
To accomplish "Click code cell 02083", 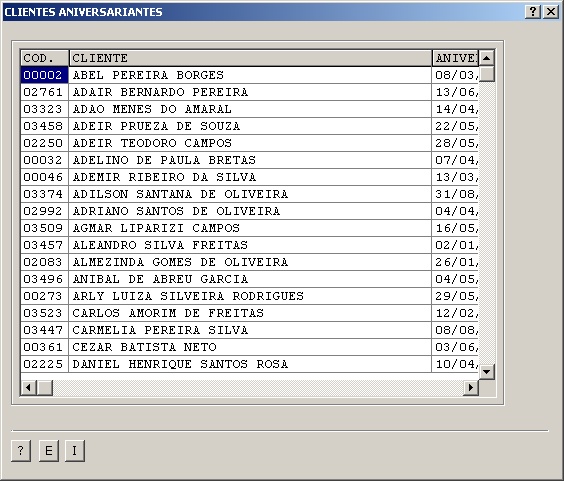I will coord(45,262).
